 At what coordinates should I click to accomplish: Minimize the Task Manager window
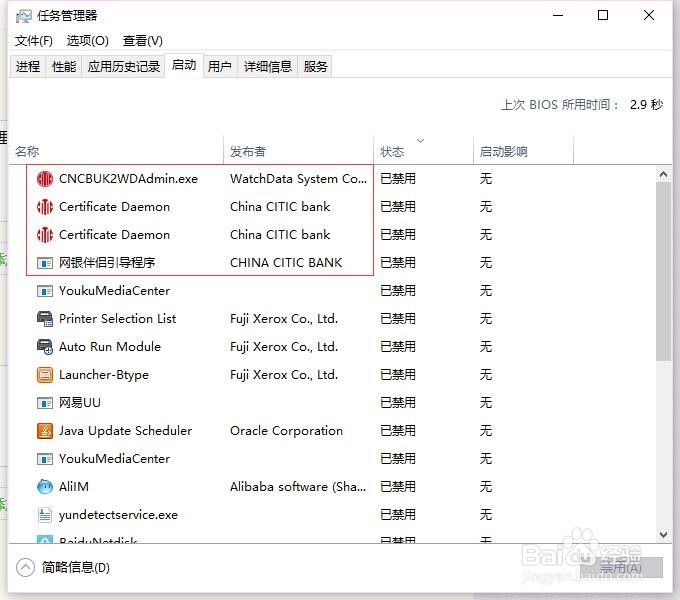pyautogui.click(x=558, y=15)
